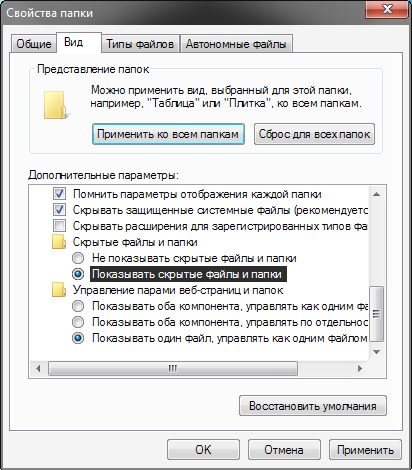Select Не показывать скрытые файлы и папки
Screen dimensions: 412x470
tap(78, 258)
